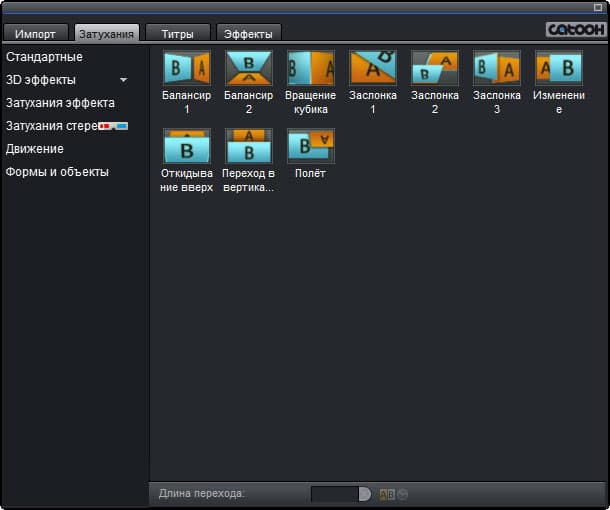Click the Длина перехода input field
The height and width of the screenshot is (510, 610).
(335, 494)
